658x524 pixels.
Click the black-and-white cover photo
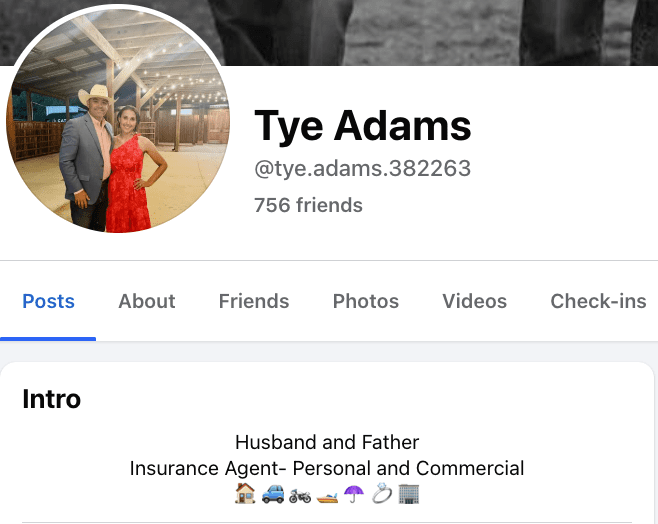420,31
